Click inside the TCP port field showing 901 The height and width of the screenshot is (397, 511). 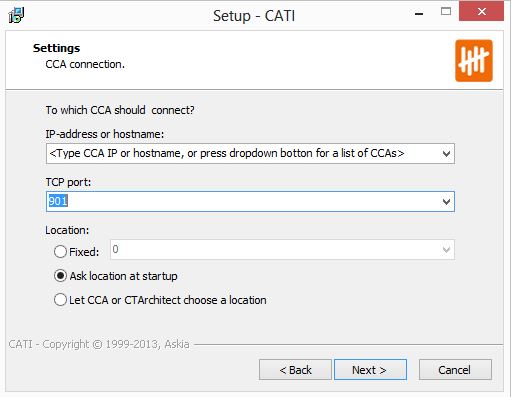click(x=243, y=202)
